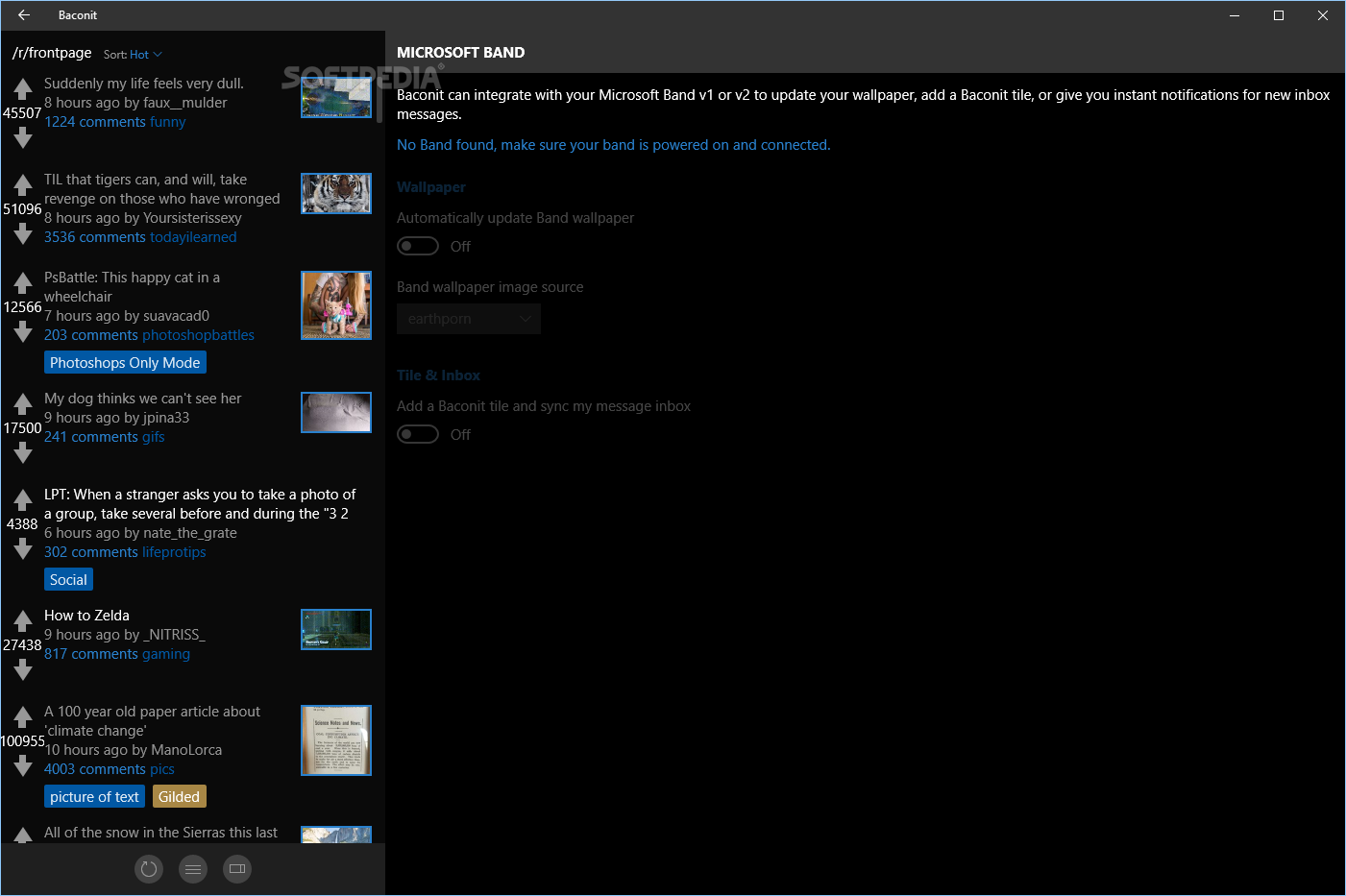Downvote the TIL tigers revenge post
The image size is (1346, 896).
(x=23, y=234)
